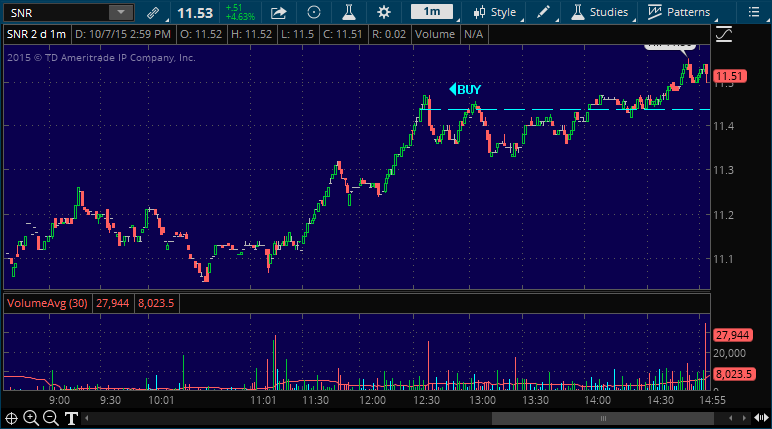Click the 1m timeframe button
Screen dimensions: 772x429
tap(431, 12)
